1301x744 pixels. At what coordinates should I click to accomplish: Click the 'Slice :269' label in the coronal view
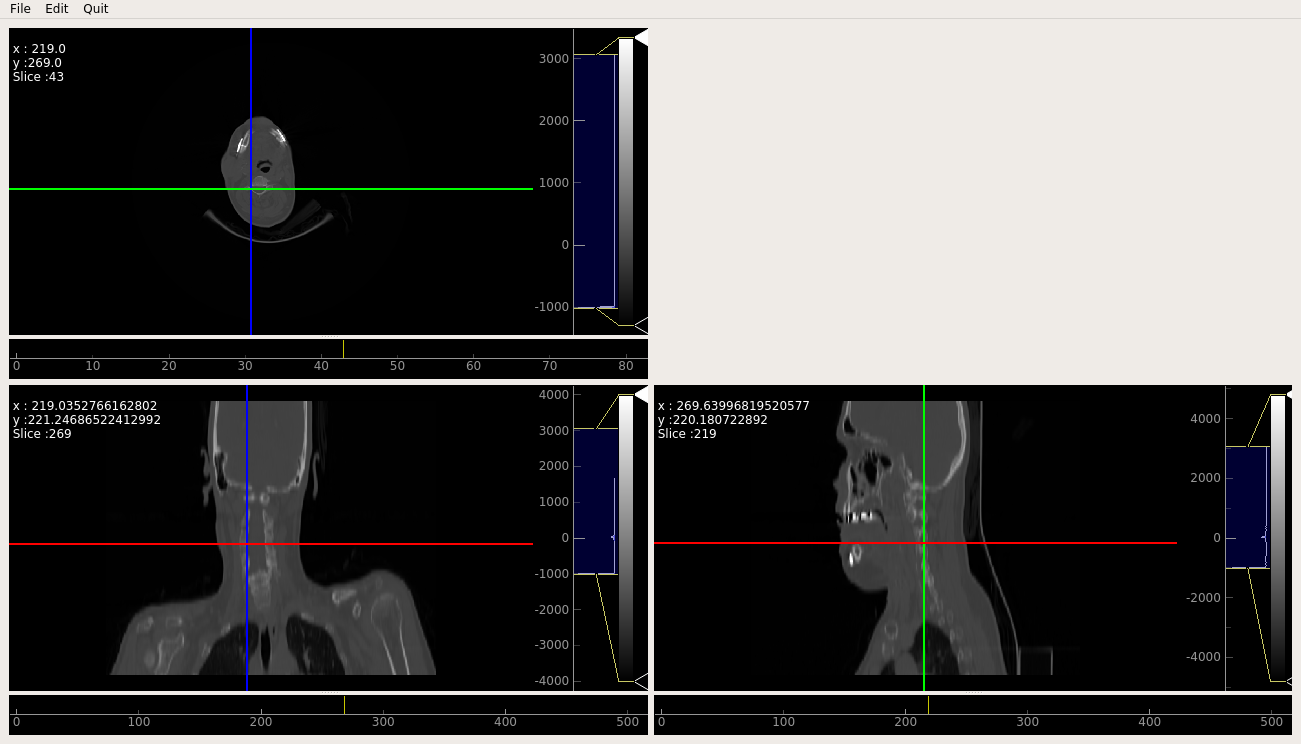(42, 434)
